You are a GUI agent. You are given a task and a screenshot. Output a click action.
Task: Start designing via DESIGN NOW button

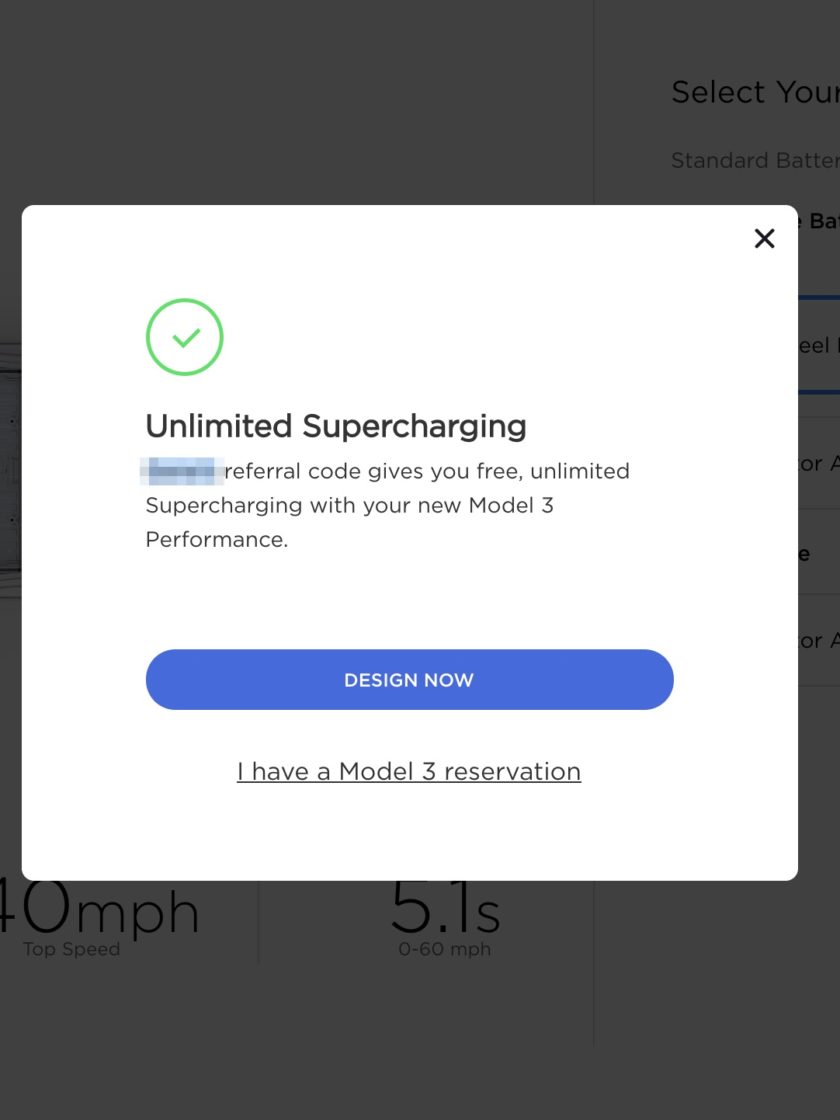(409, 679)
